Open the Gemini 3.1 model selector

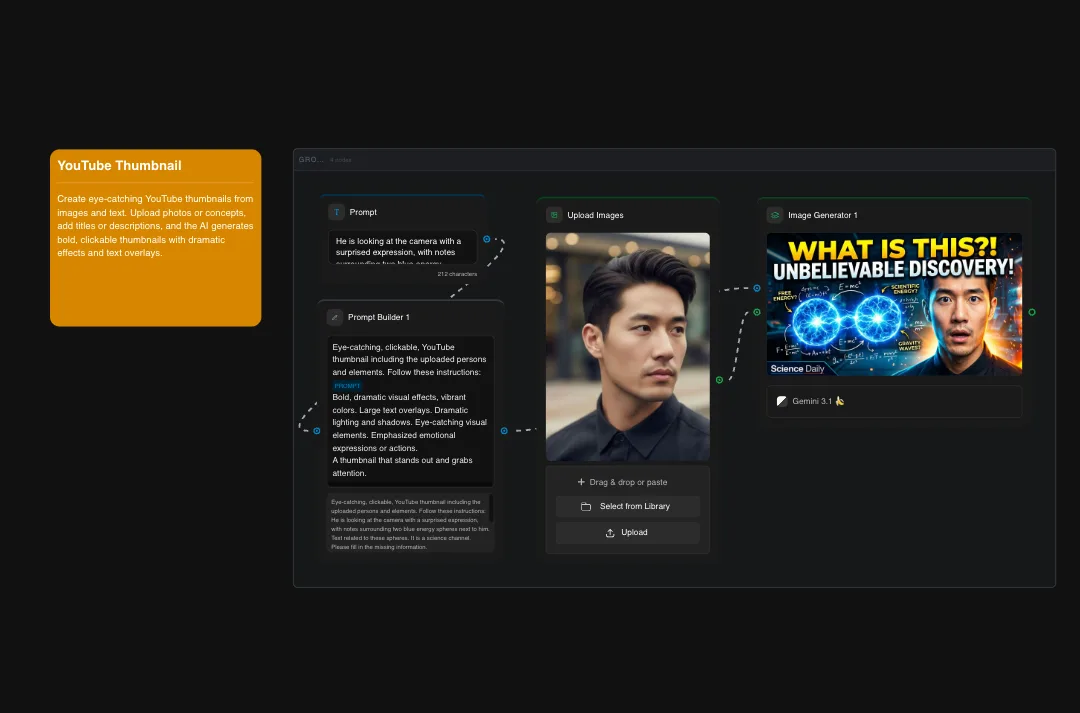point(893,401)
